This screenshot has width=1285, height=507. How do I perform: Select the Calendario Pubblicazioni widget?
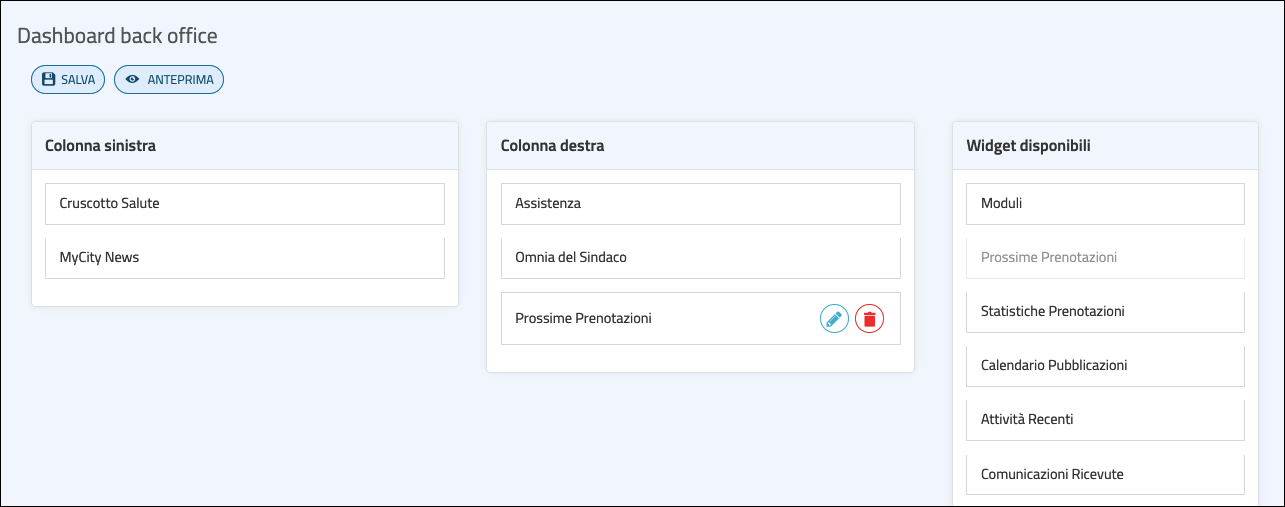[1105, 365]
